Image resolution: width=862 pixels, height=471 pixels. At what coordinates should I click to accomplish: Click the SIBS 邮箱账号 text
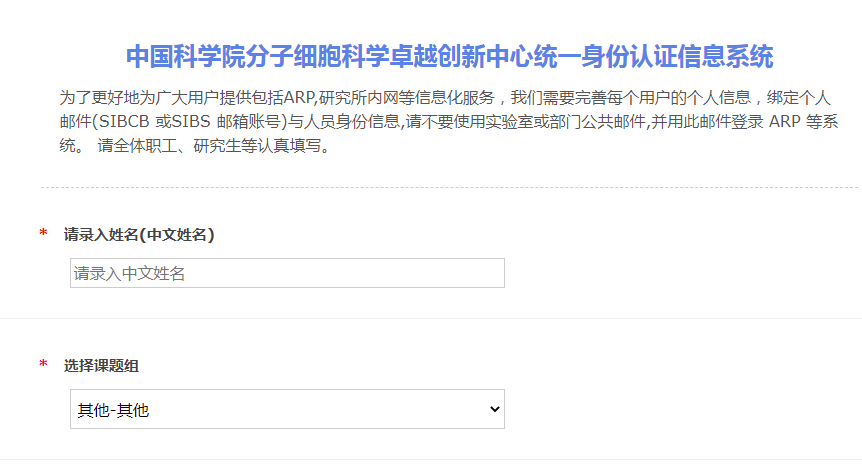[227, 123]
